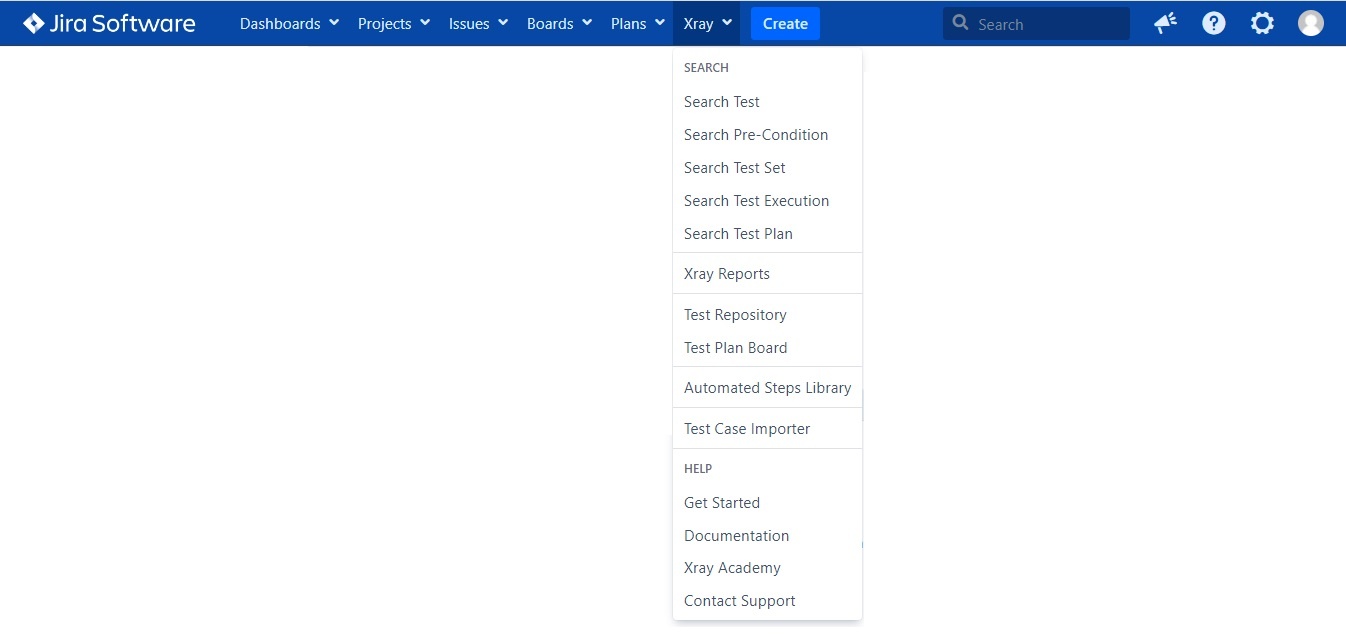Open Test Repository

[x=767, y=315]
